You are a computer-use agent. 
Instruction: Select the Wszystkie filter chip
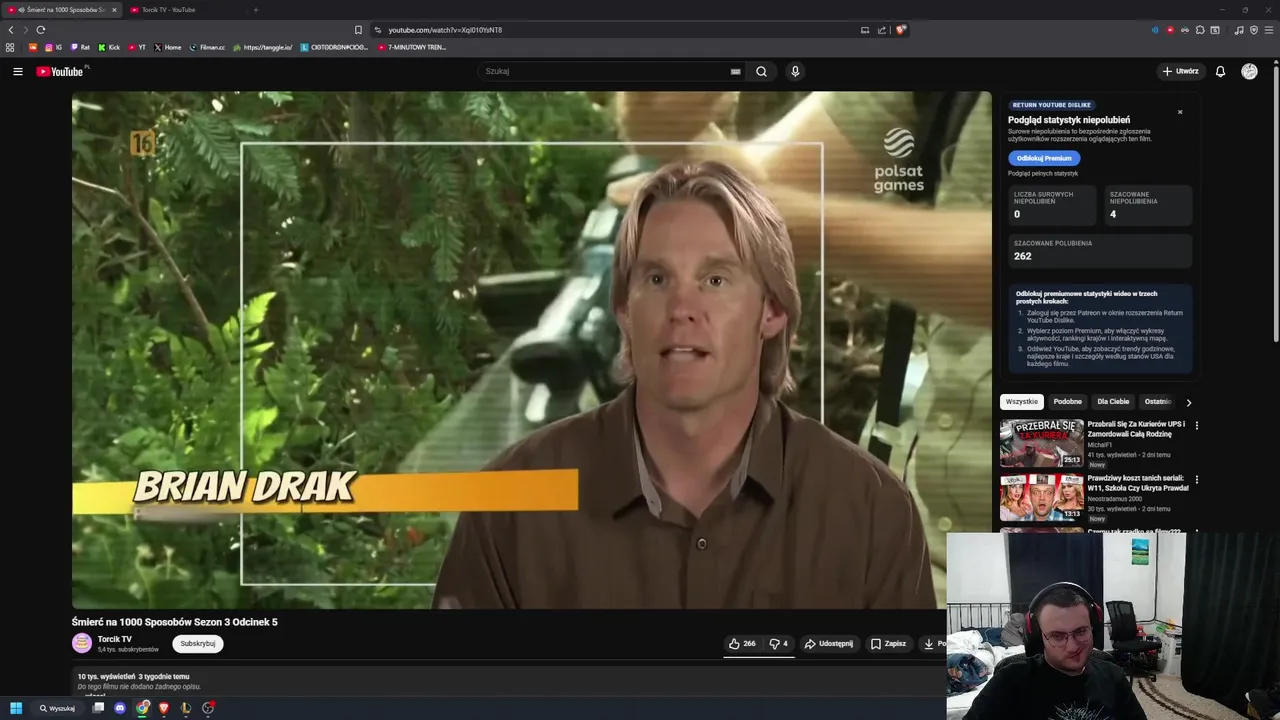pos(1022,402)
